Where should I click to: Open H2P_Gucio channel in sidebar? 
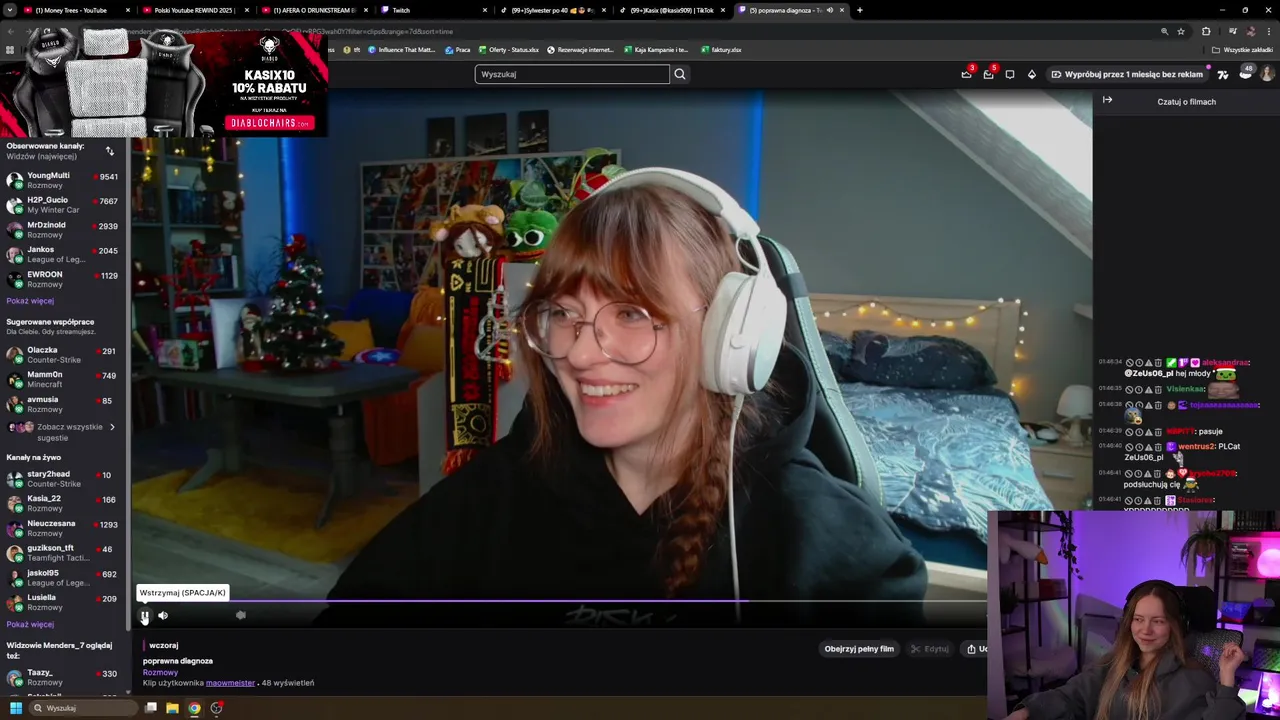coord(62,205)
